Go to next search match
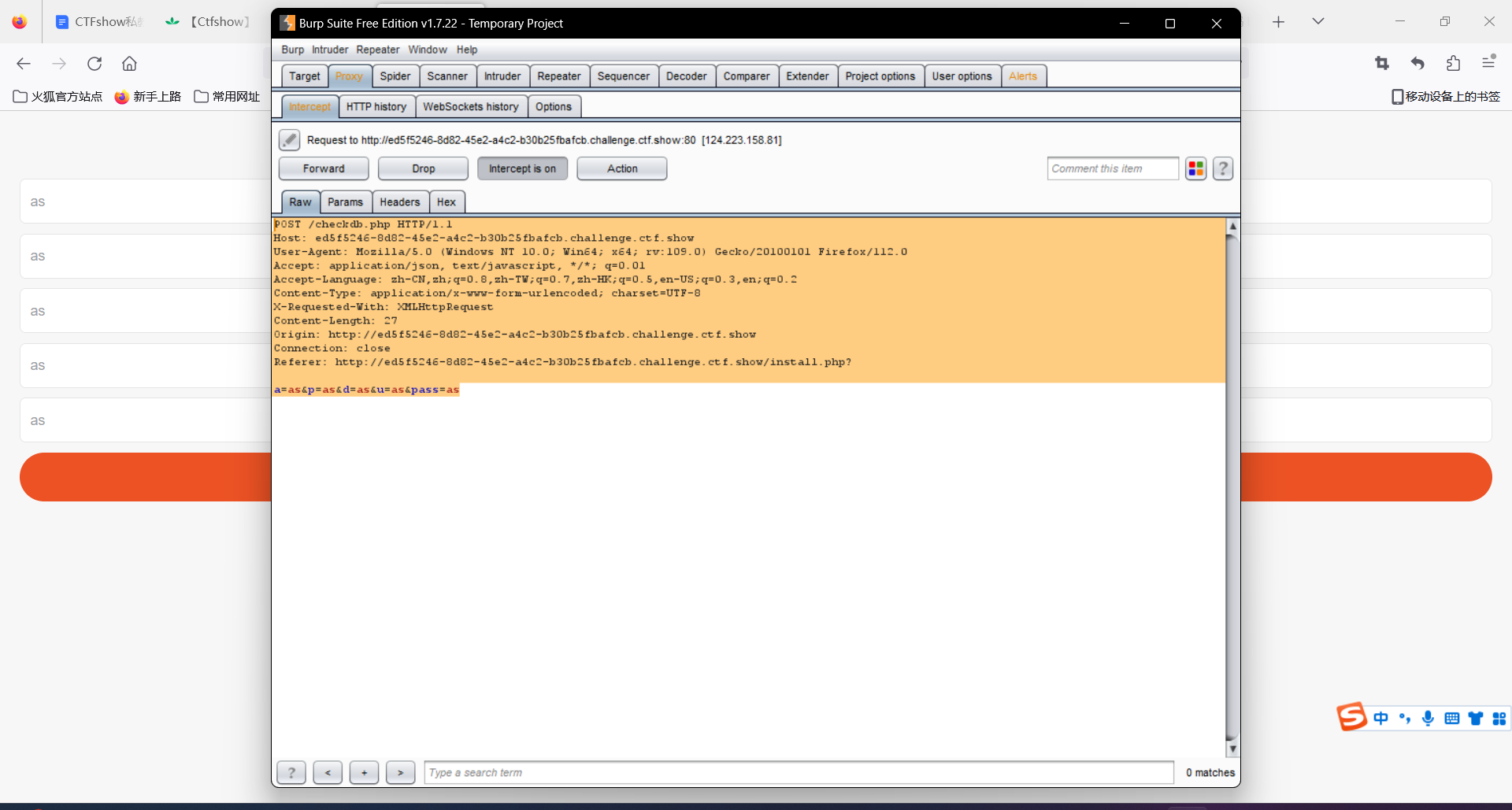 (400, 773)
